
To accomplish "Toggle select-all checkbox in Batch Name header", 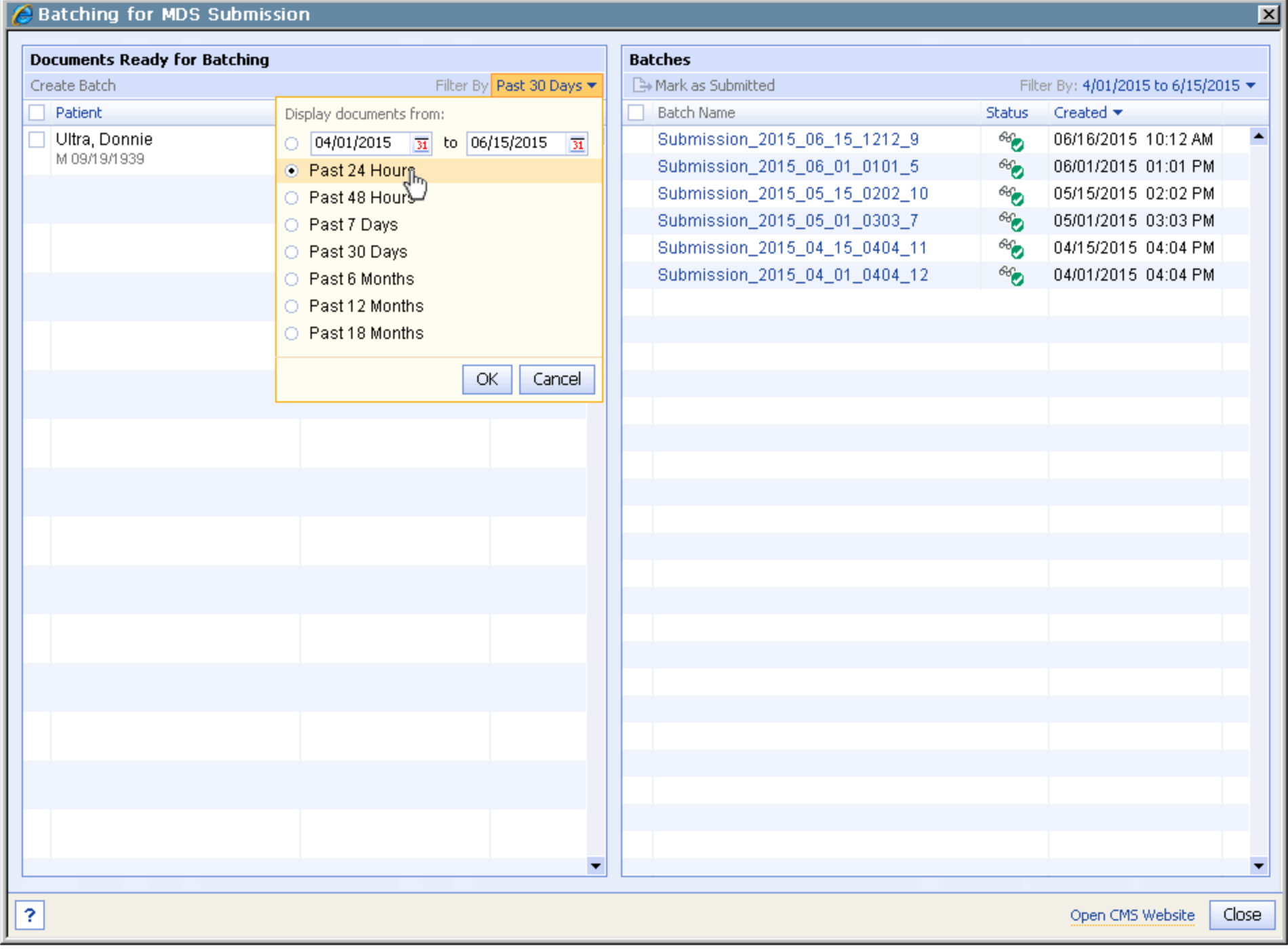I will tap(636, 113).
